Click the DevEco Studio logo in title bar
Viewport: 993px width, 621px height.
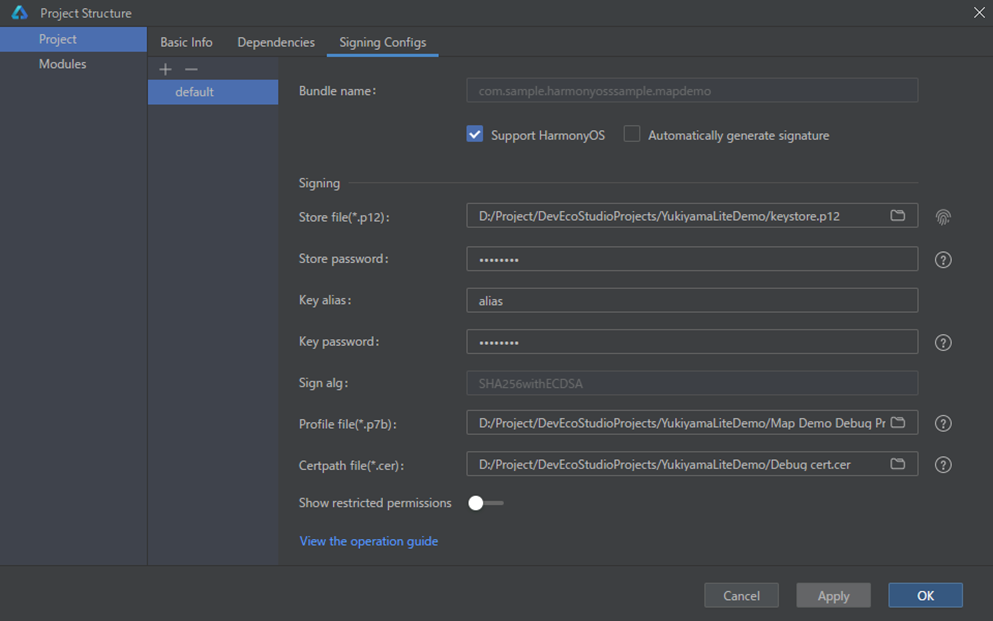coord(20,13)
